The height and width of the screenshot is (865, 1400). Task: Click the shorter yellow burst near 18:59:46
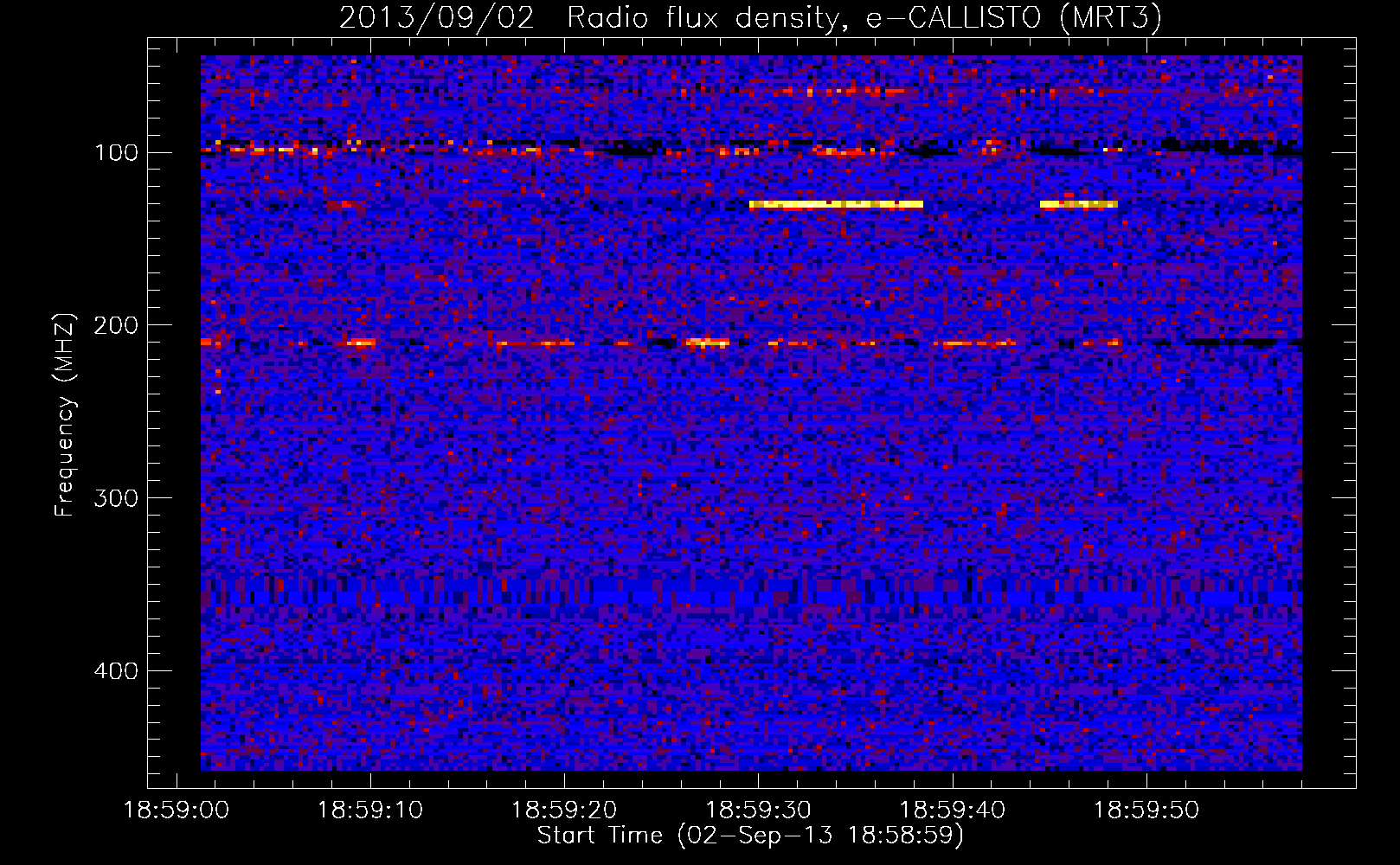coord(1078,205)
